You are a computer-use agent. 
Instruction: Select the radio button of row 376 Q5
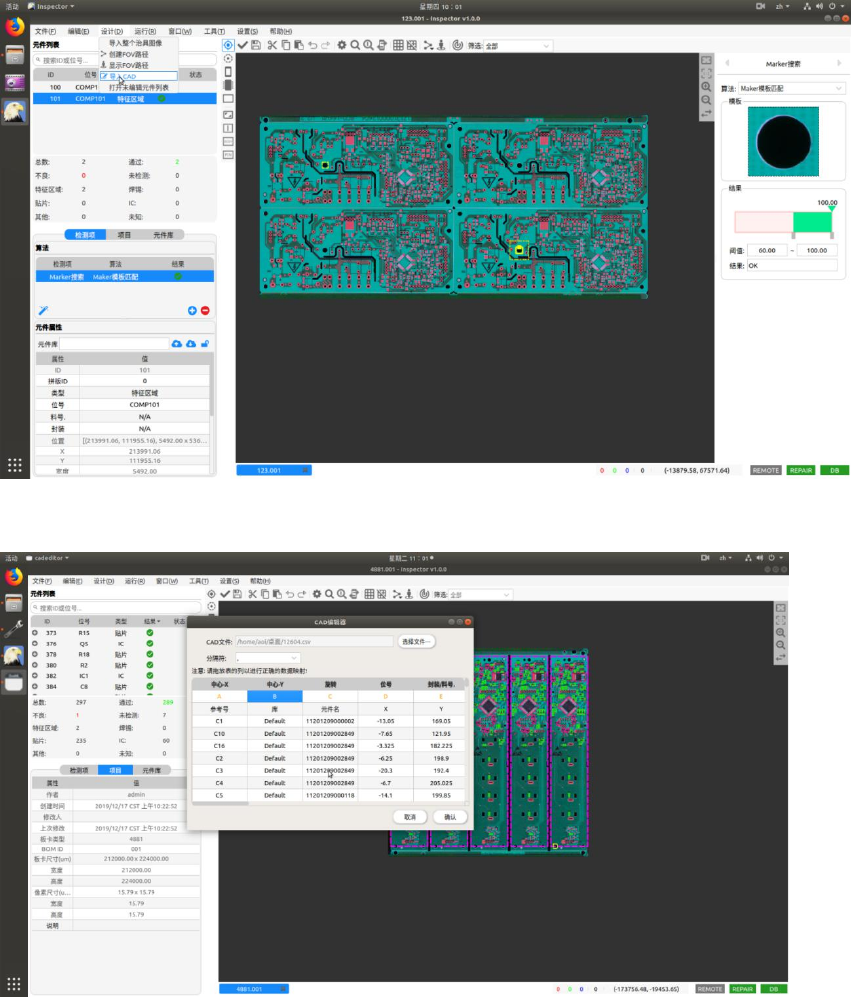coord(35,643)
